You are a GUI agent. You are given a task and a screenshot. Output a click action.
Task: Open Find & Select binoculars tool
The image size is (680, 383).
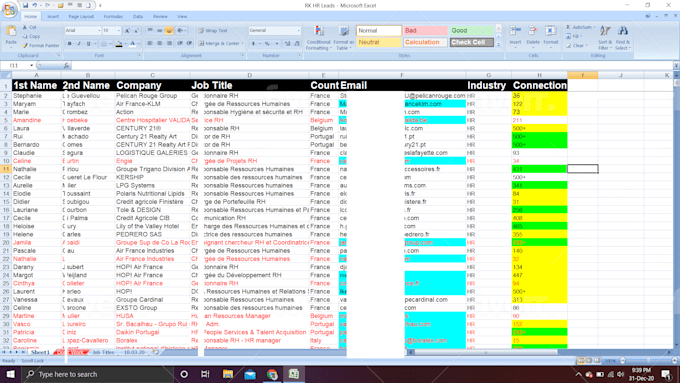tap(622, 38)
